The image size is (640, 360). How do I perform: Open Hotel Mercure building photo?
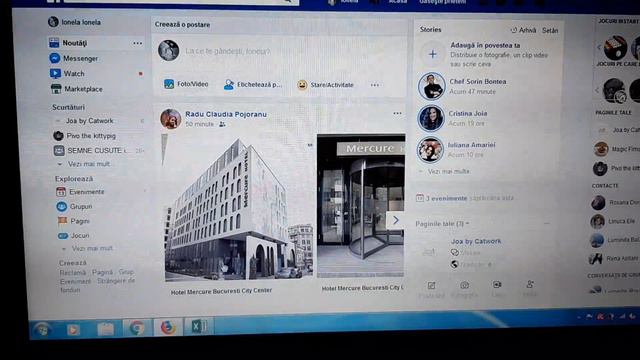[x=239, y=207]
